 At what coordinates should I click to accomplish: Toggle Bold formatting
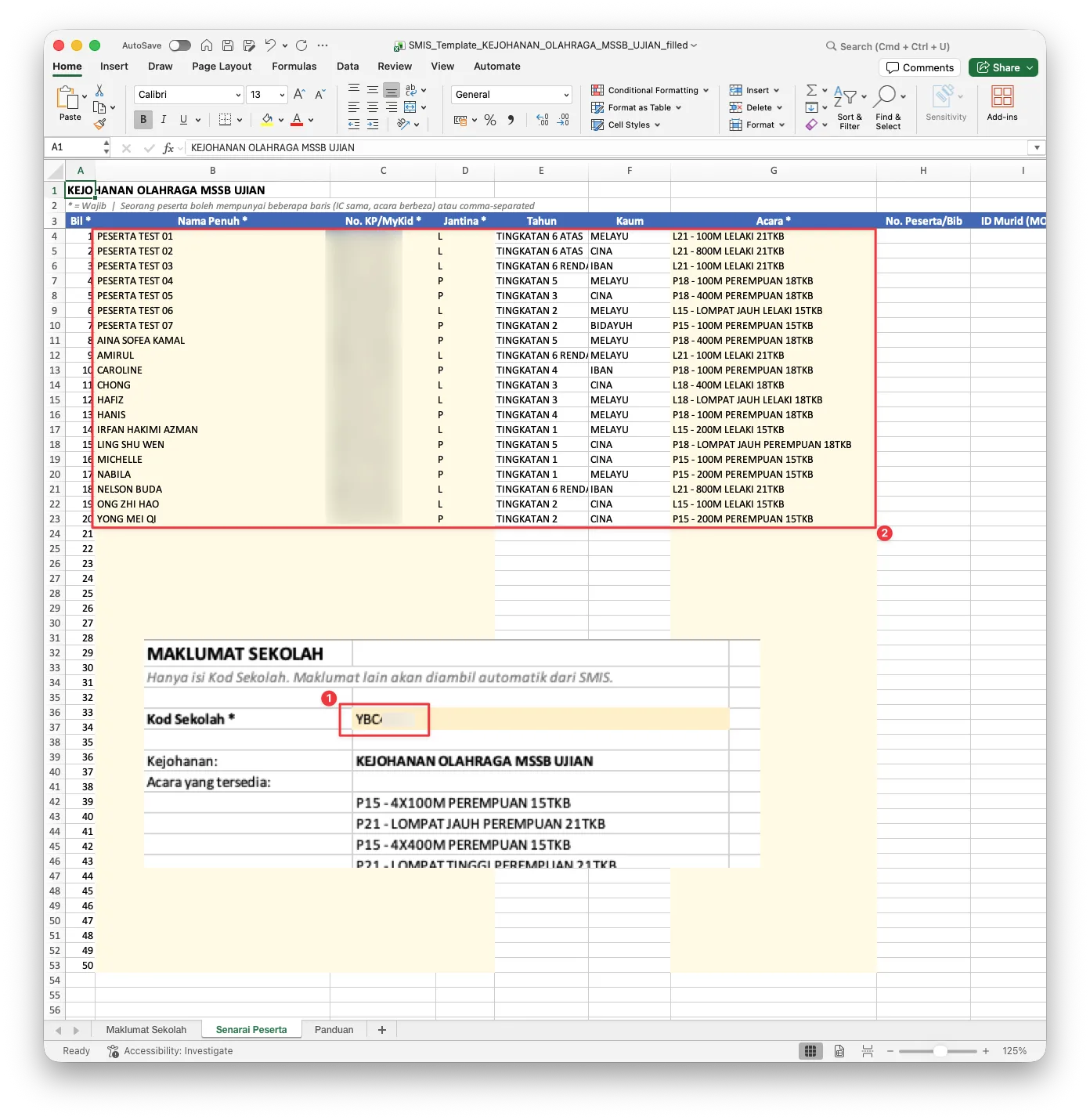[x=143, y=120]
